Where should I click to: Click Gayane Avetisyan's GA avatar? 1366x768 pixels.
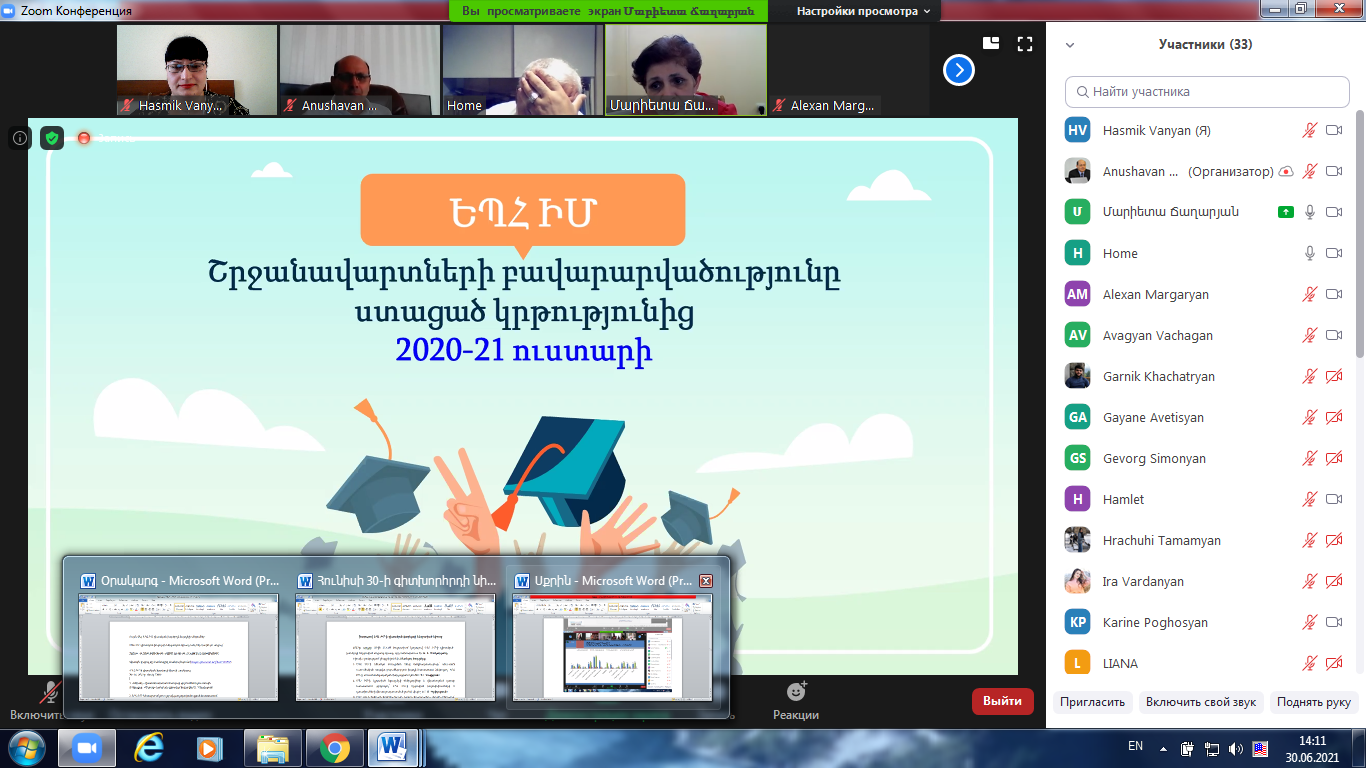click(1077, 417)
